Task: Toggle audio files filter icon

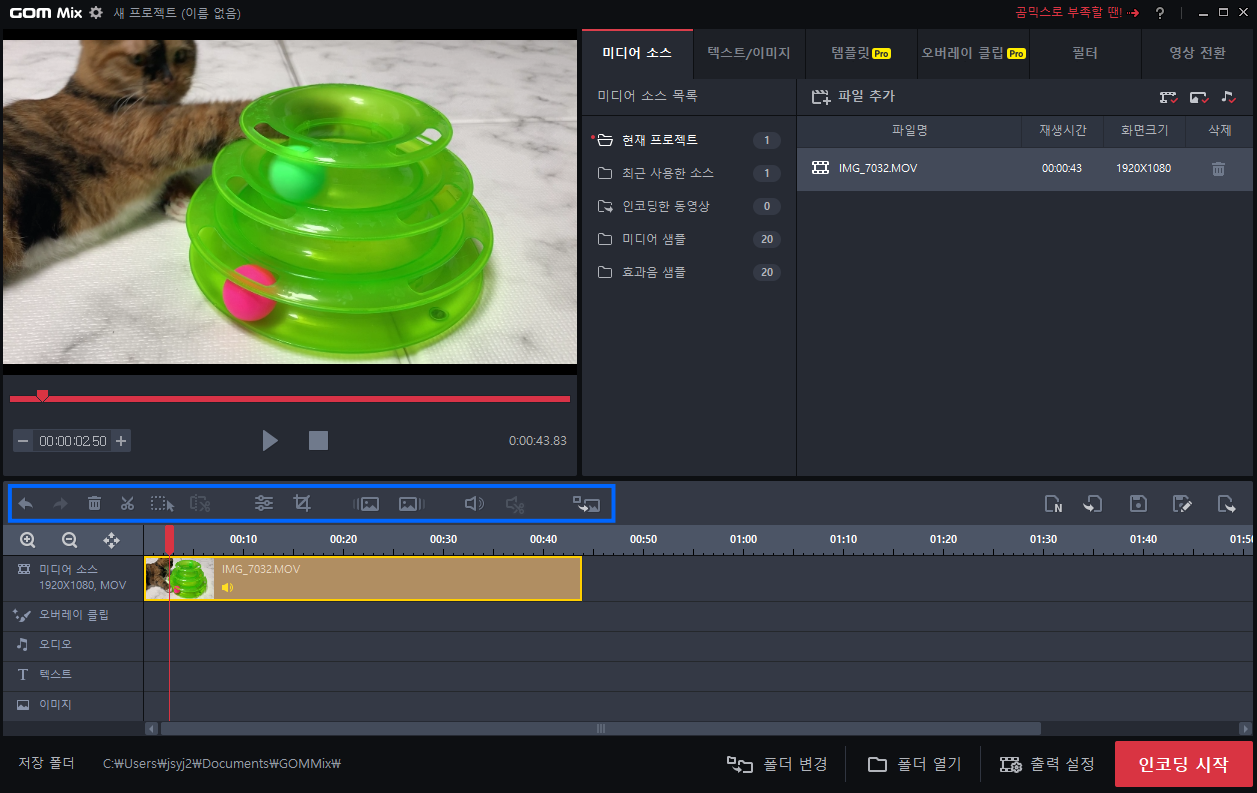Action: pos(1229,97)
